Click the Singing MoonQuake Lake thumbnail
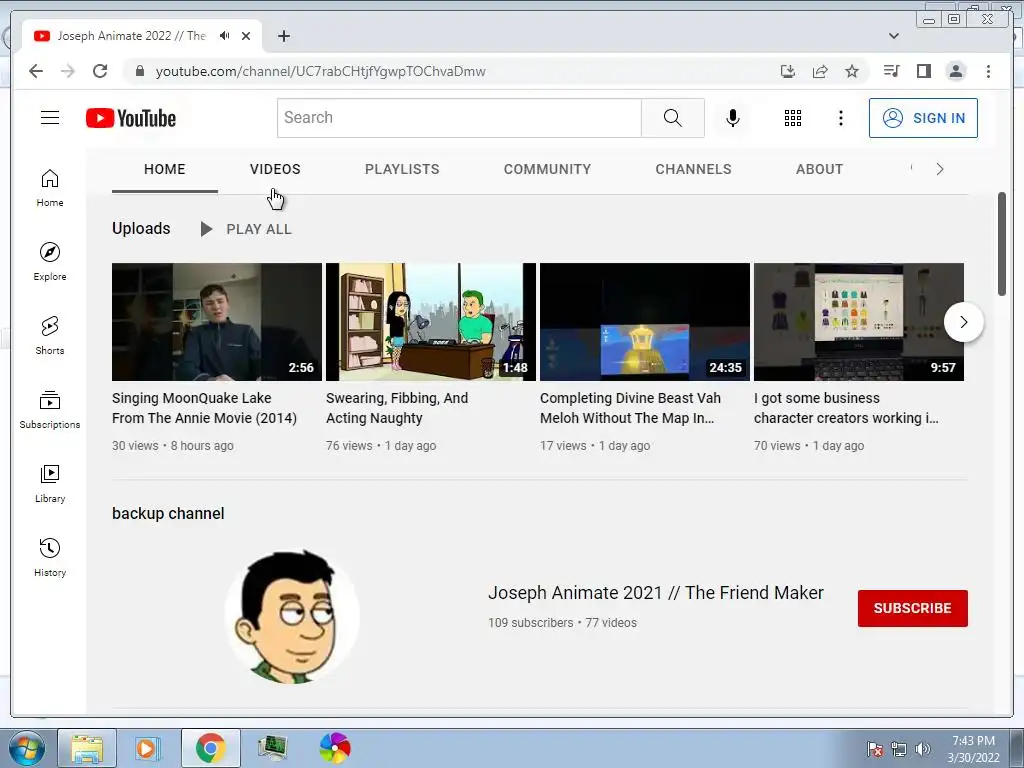The image size is (1024, 768). pyautogui.click(x=217, y=322)
